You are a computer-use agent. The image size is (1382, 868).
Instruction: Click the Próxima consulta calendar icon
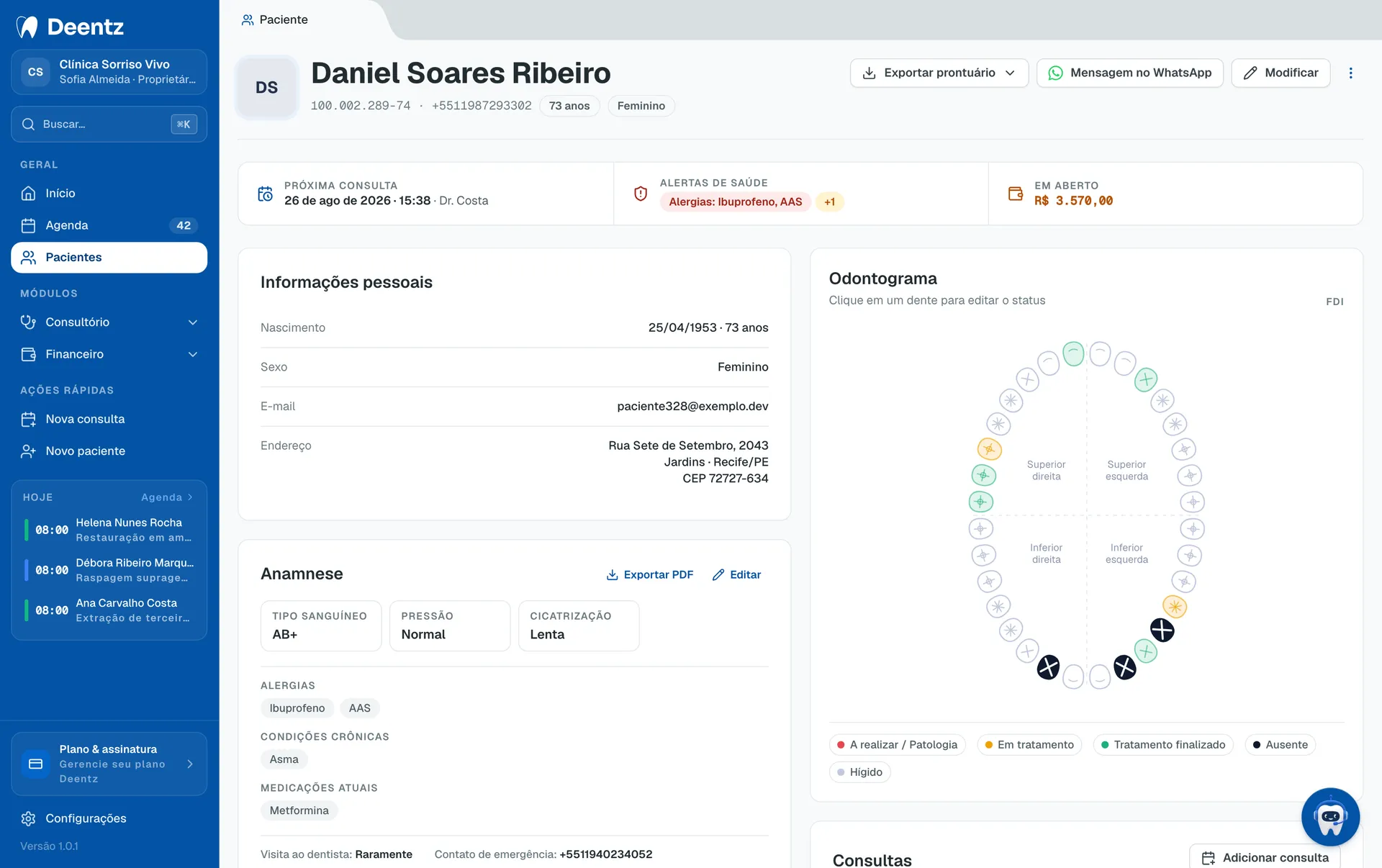click(265, 194)
